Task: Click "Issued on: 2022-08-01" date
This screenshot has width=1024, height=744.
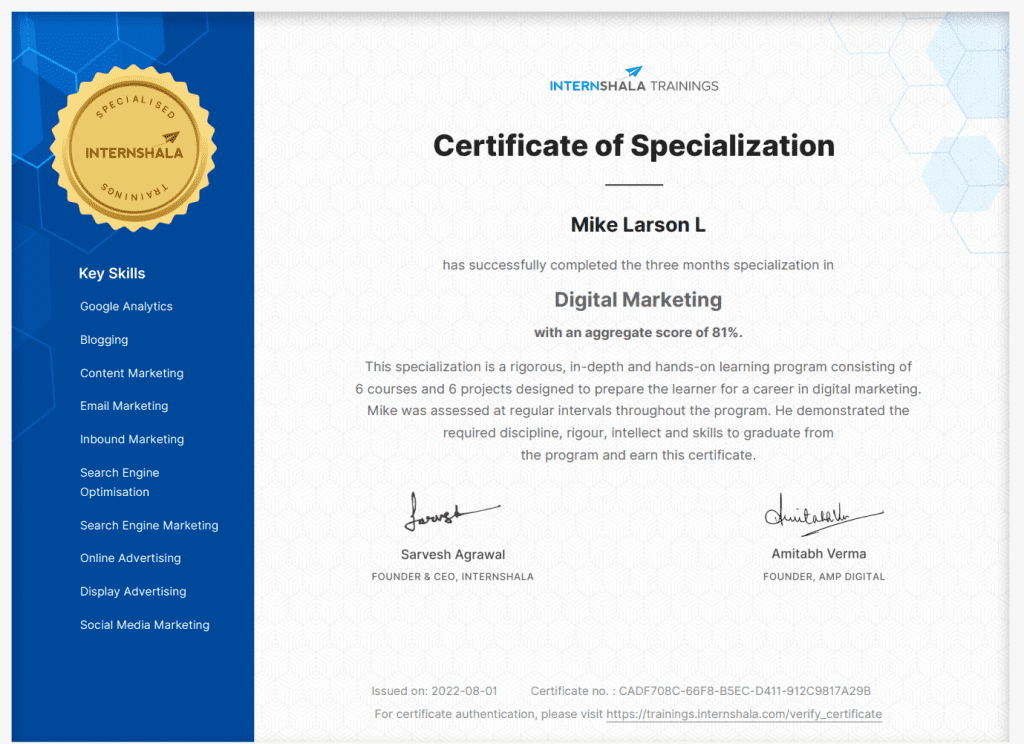Action: (434, 691)
